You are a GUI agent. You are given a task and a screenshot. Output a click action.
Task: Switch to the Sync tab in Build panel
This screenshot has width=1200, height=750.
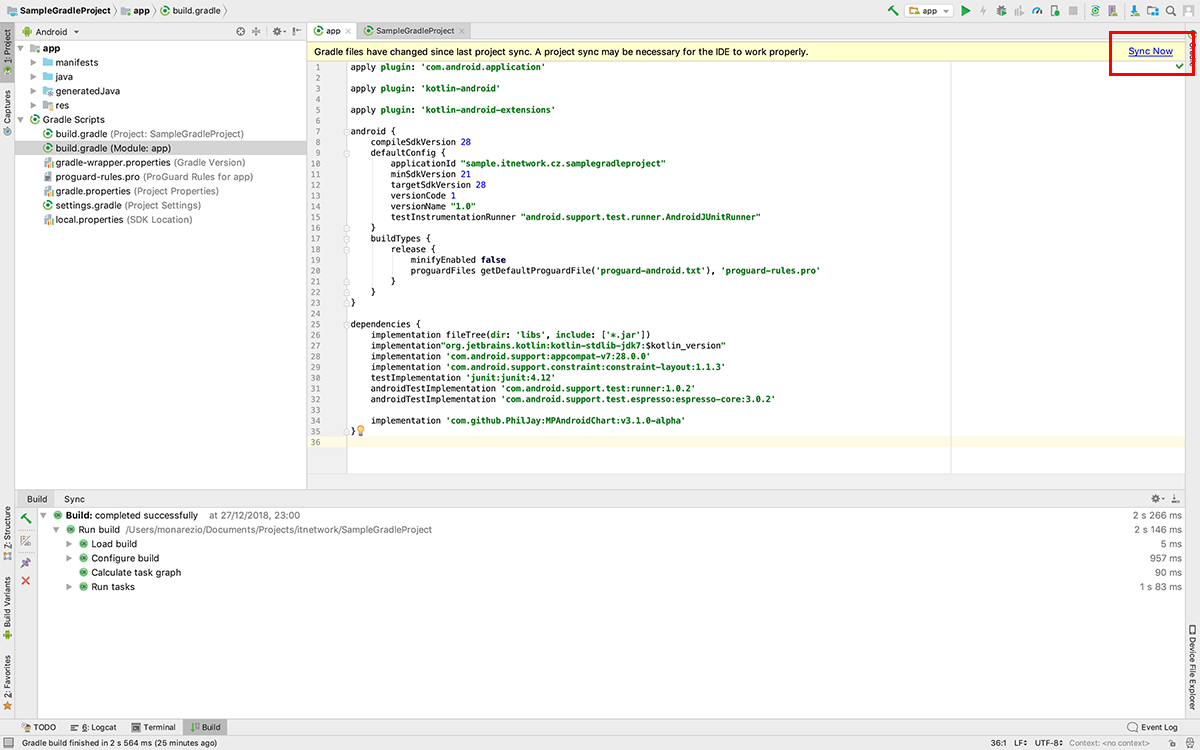[x=72, y=498]
